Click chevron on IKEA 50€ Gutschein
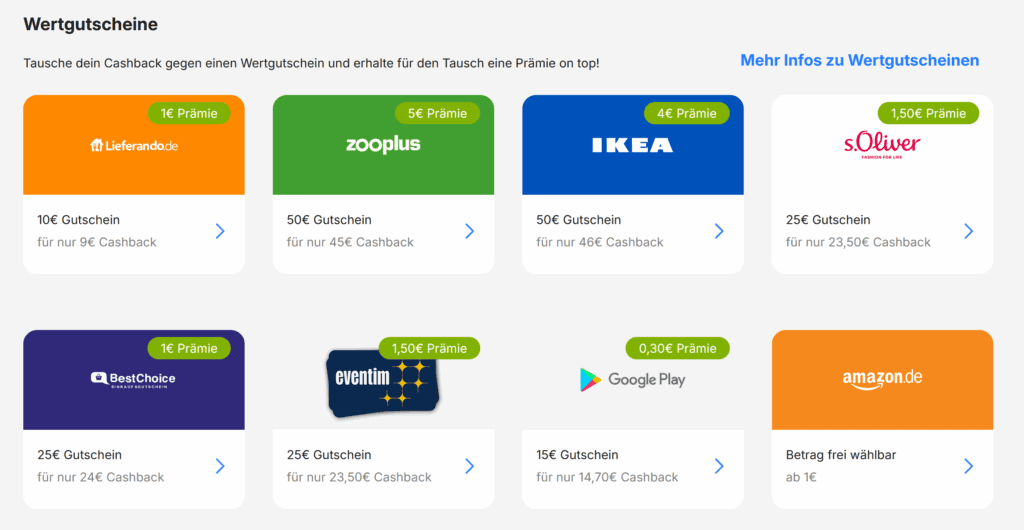This screenshot has width=1024, height=530. (x=718, y=231)
